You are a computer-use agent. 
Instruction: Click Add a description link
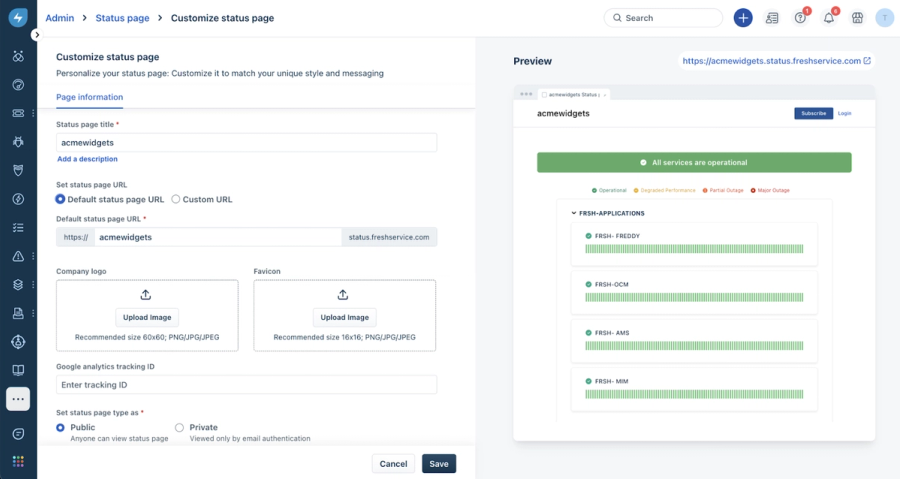pos(87,159)
